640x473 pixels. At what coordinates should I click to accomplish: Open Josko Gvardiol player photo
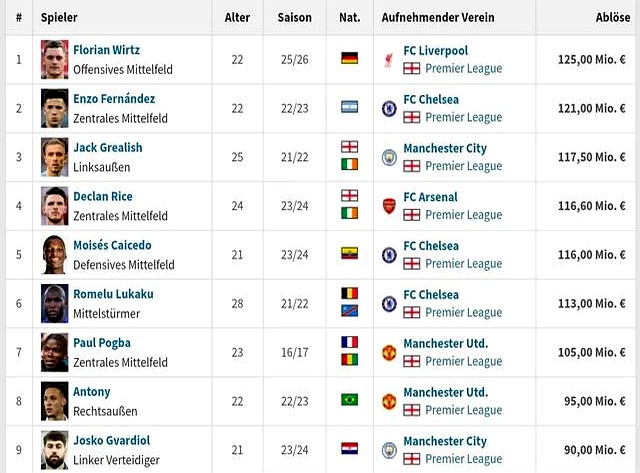55,450
